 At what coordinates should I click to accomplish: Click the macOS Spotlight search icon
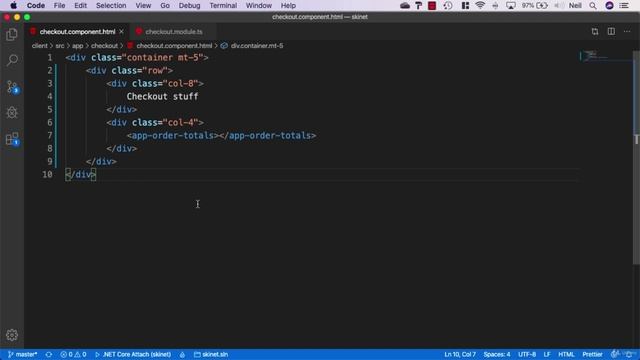point(593,5)
